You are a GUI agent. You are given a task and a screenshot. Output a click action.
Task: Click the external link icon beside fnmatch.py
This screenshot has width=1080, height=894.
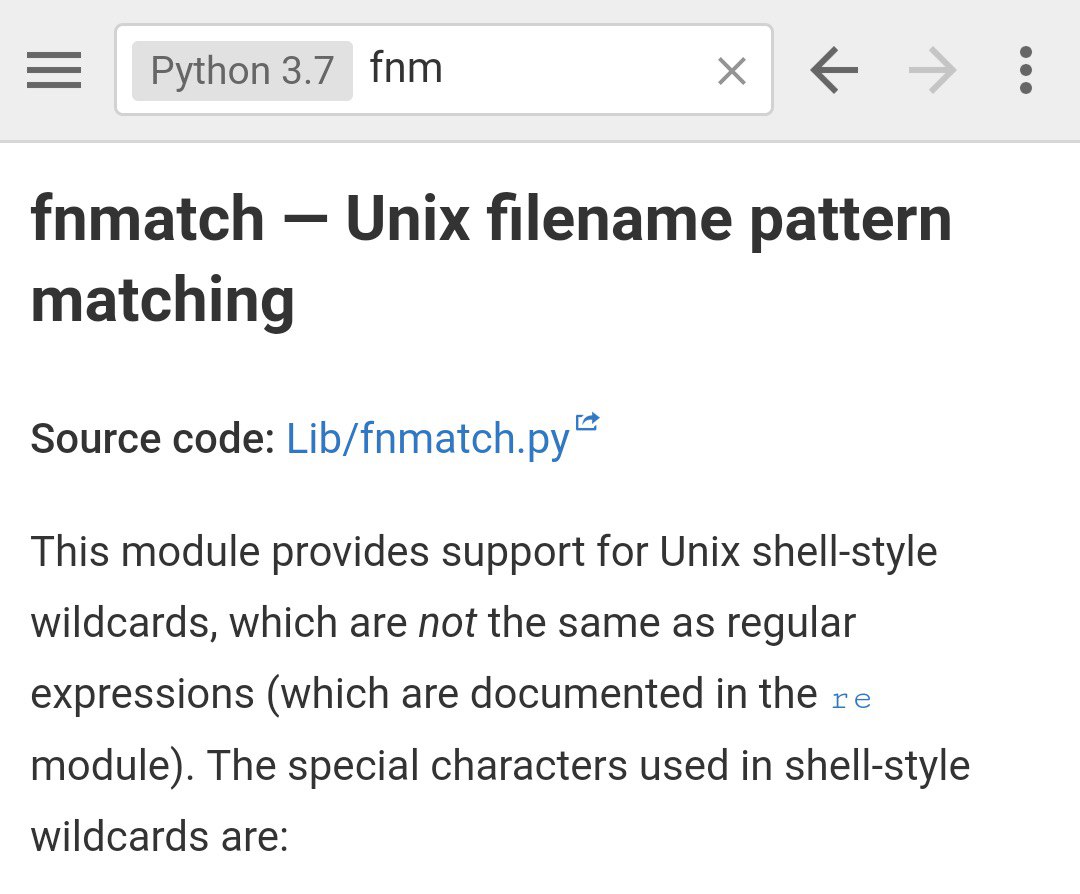coord(587,422)
